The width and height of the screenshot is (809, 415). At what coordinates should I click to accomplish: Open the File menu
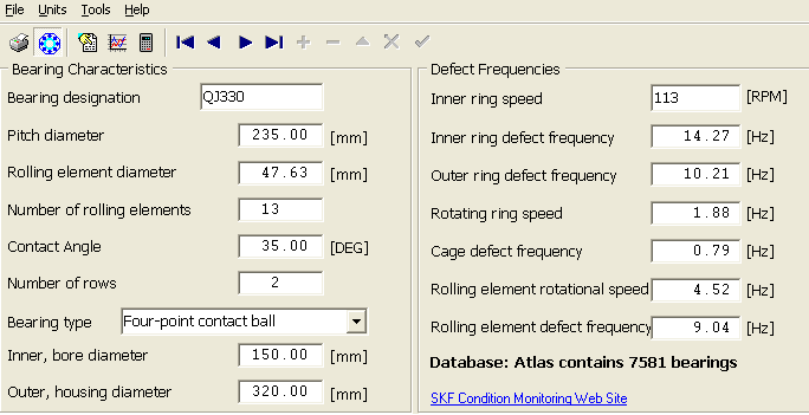click(x=15, y=9)
